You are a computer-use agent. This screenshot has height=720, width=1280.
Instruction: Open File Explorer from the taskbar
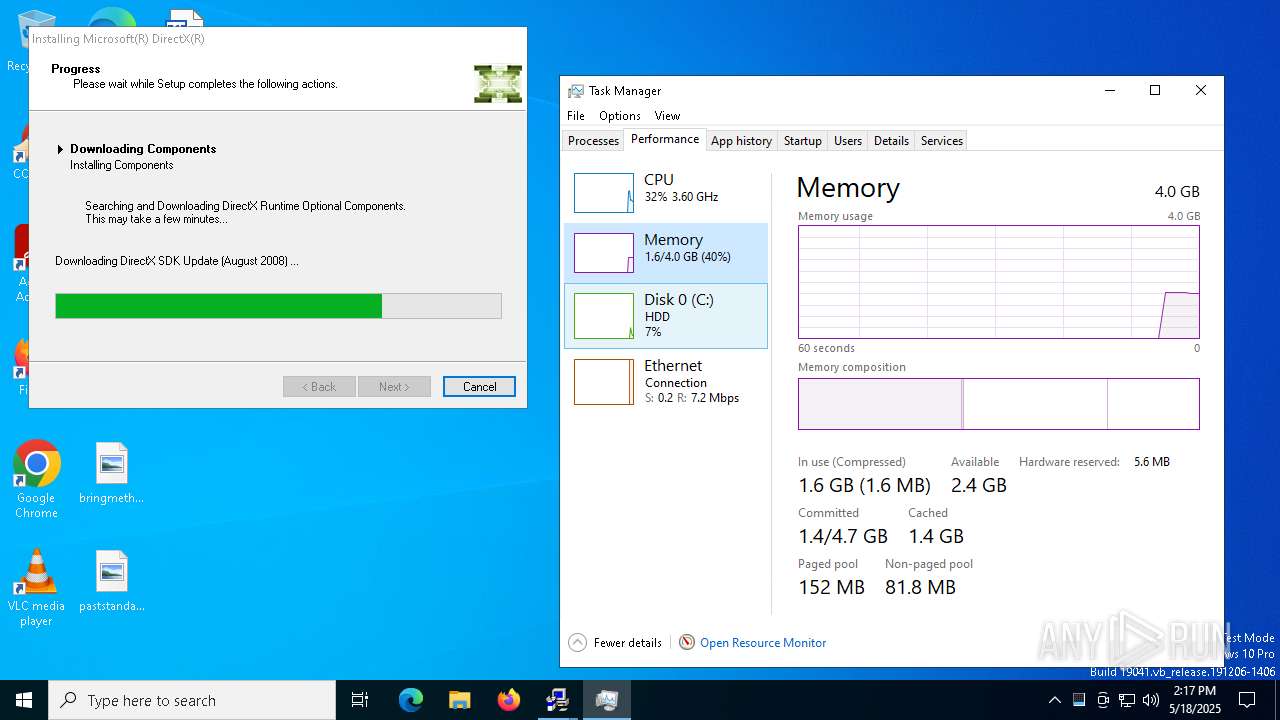pos(459,700)
